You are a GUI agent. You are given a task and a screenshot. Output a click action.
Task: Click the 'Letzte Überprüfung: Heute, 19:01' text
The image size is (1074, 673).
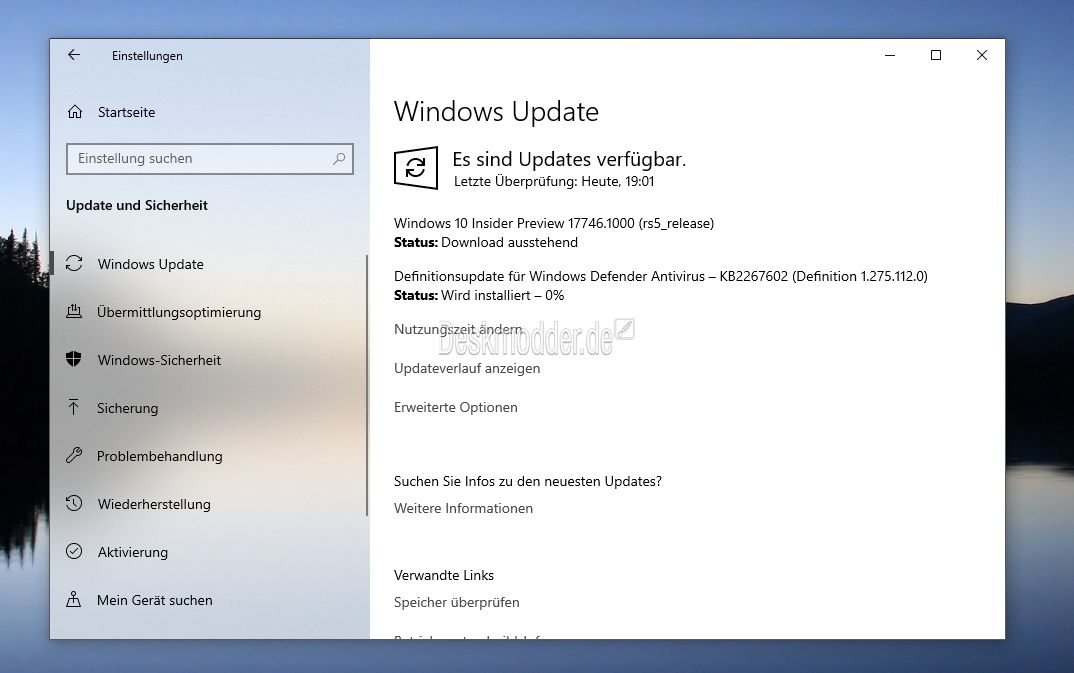[554, 181]
